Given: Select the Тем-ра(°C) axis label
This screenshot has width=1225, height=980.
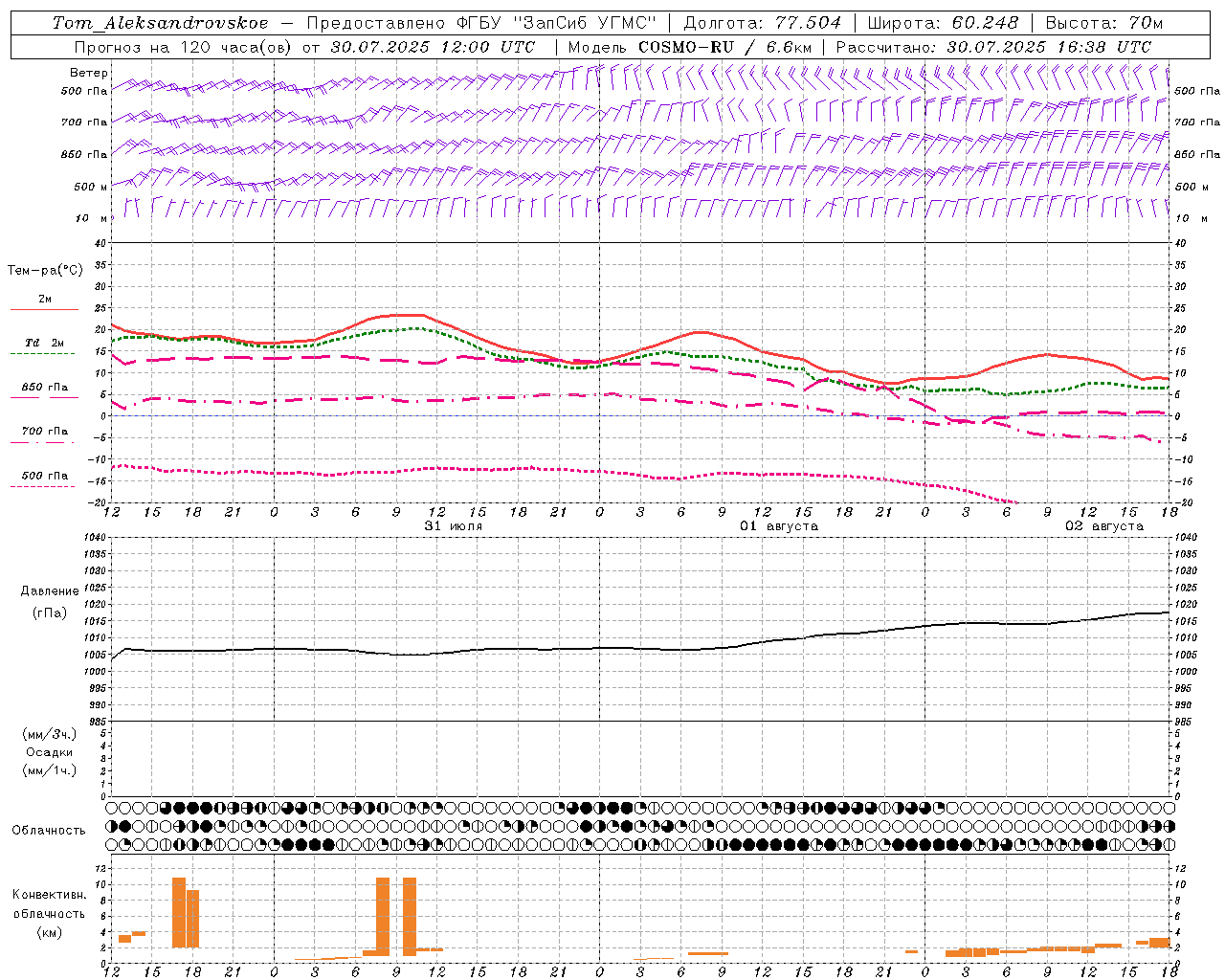Looking at the screenshot, I should (x=45, y=271).
